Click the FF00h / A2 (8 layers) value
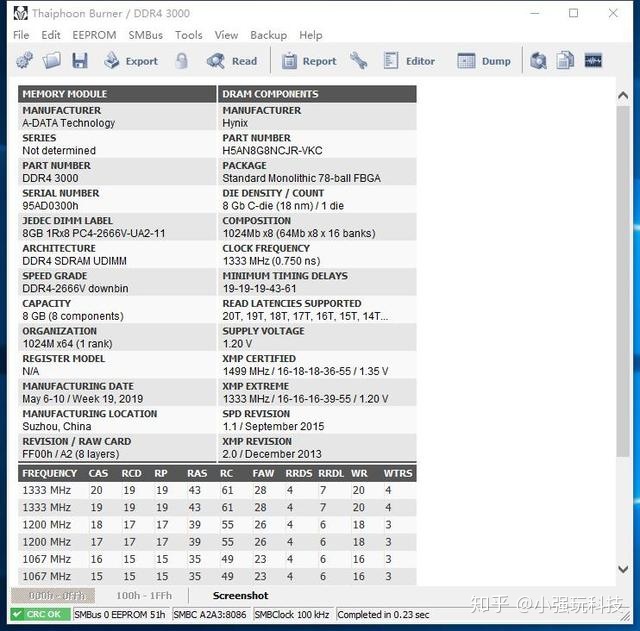Screen dimensions: 640x631 pyautogui.click(x=71, y=454)
